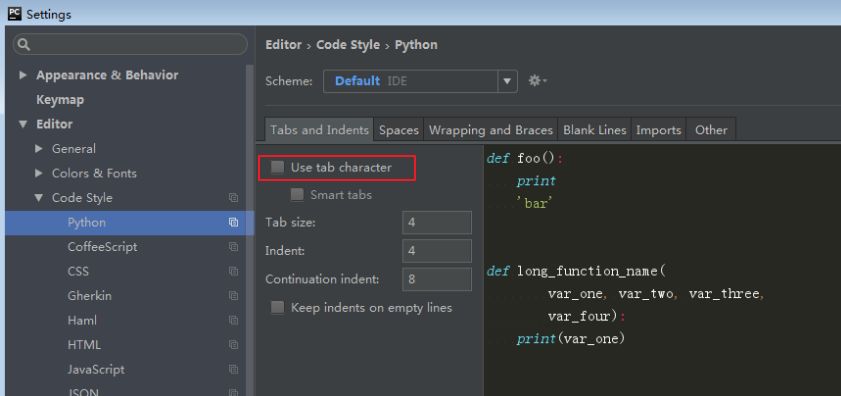Open the Scheme Default dropdown arrow
Viewport: 841px width, 396px height.
tap(507, 82)
